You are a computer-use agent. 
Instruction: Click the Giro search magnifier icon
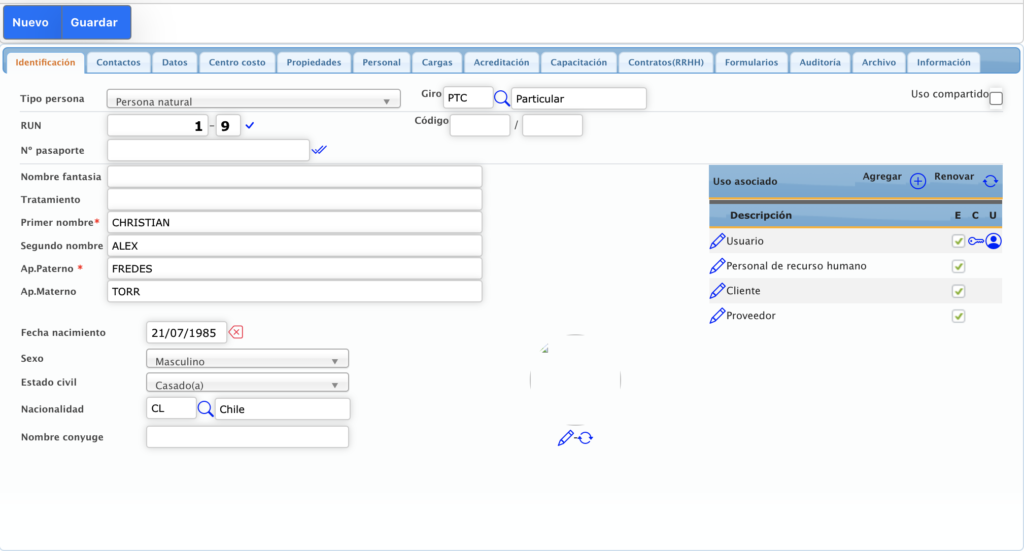(x=502, y=99)
